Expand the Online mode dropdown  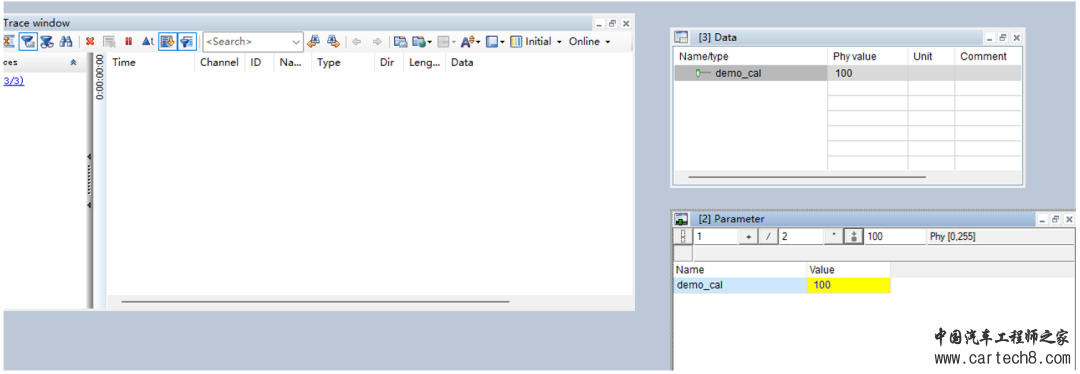608,41
